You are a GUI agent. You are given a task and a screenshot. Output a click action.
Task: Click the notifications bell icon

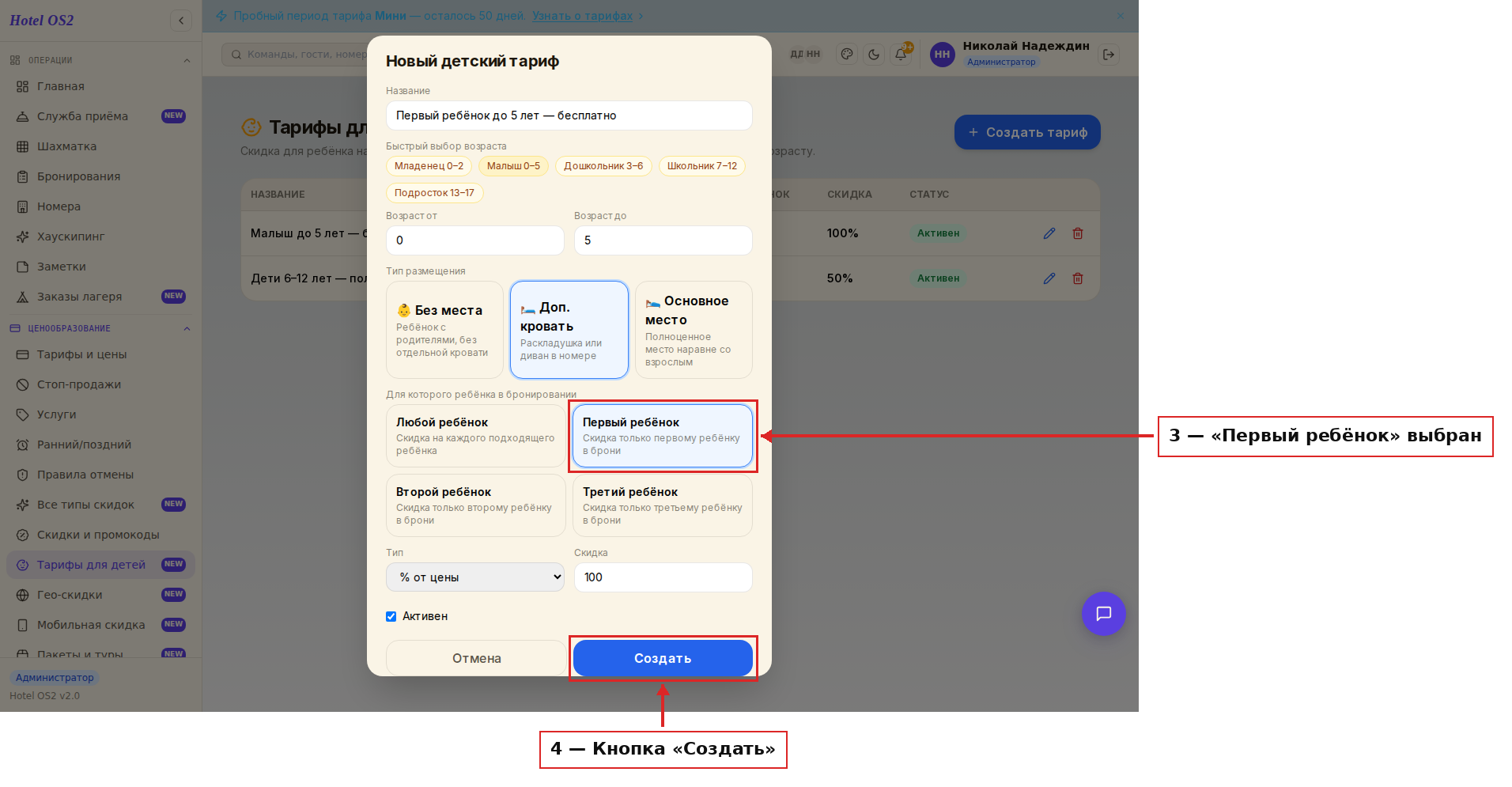point(901,55)
